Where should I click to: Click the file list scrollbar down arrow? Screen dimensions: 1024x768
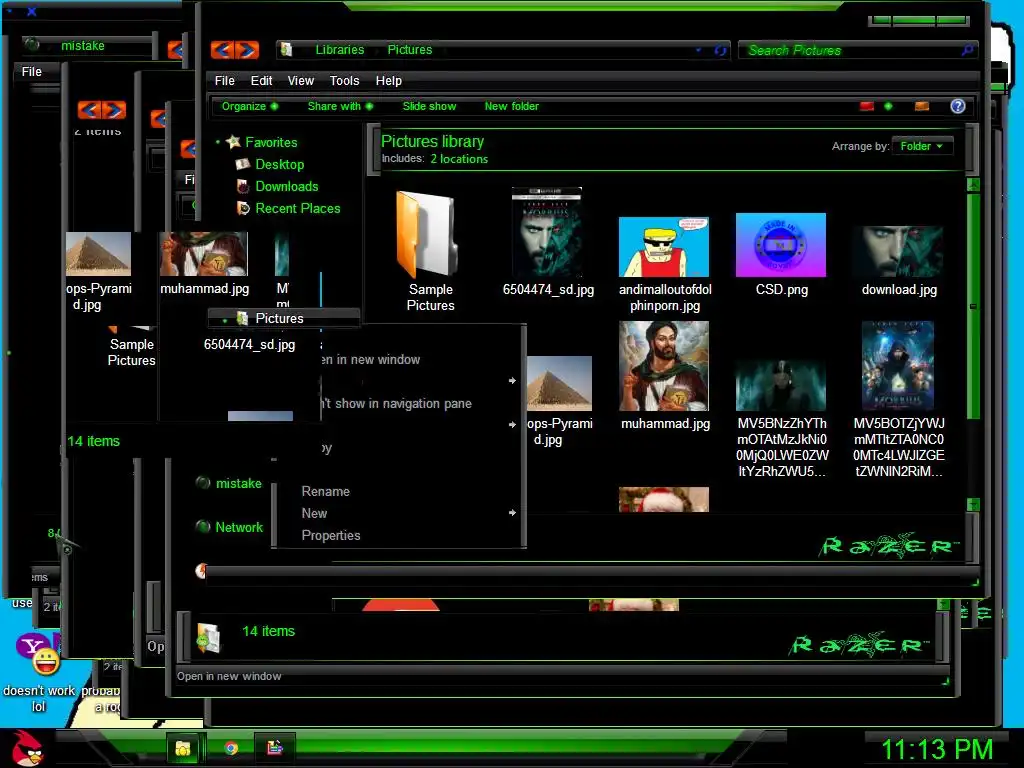(x=973, y=504)
